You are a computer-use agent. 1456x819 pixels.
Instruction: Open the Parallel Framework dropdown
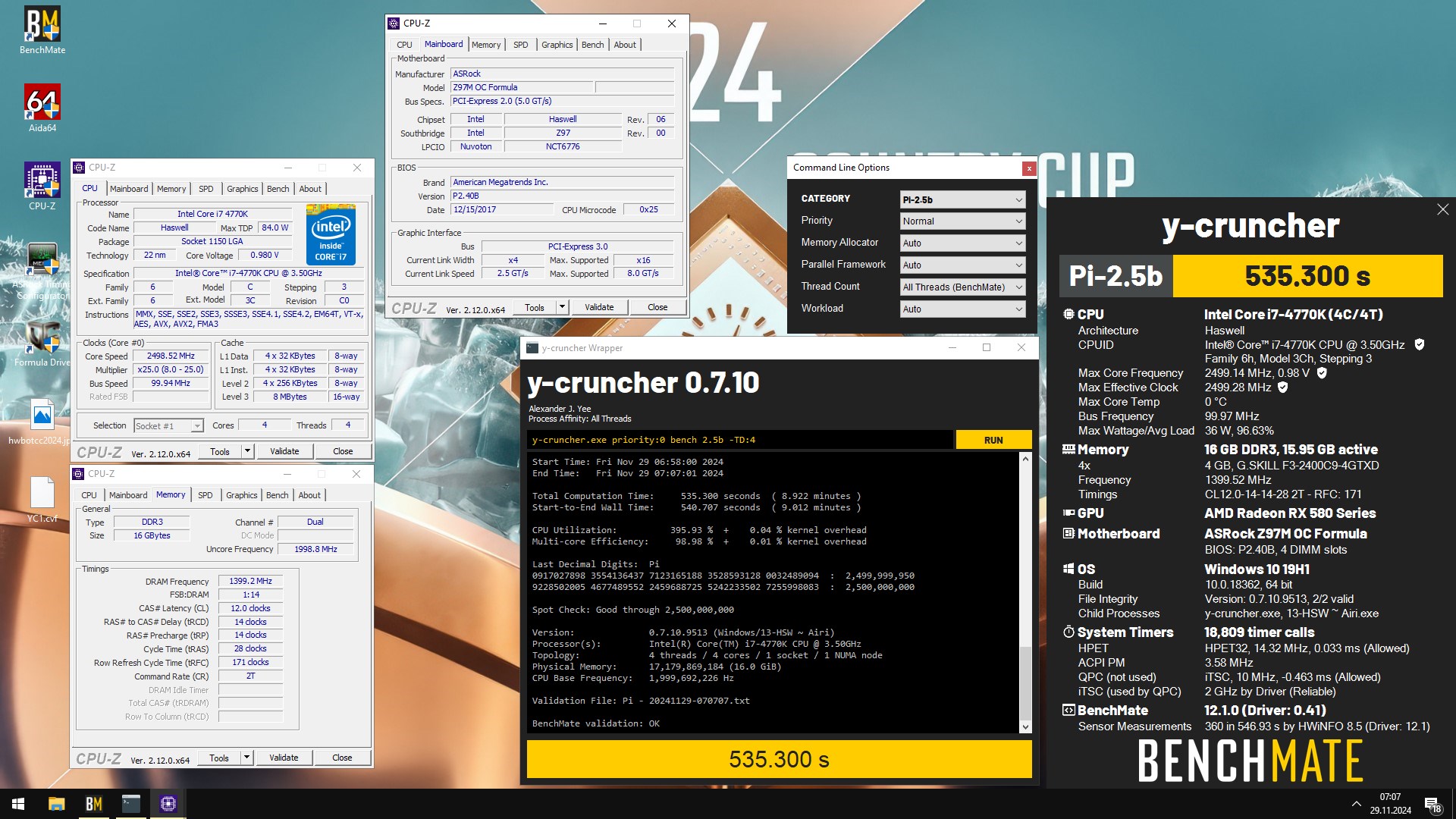tap(962, 265)
